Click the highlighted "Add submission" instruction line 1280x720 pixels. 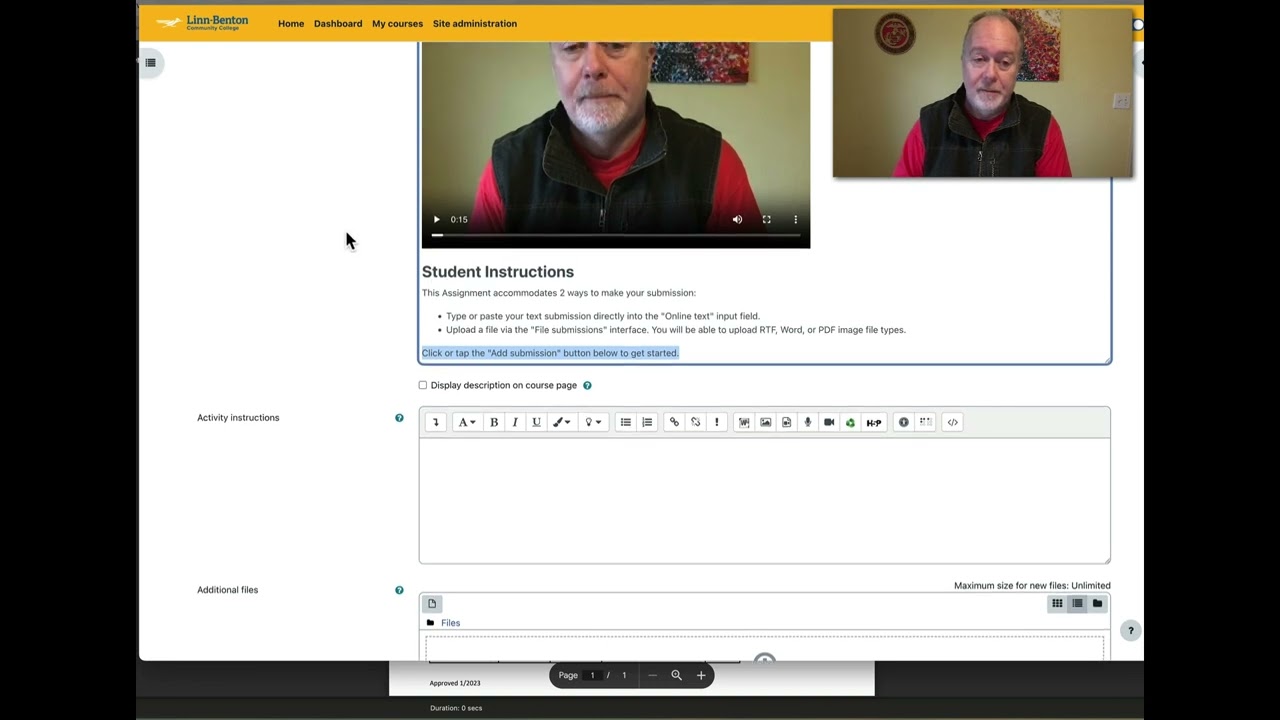550,353
